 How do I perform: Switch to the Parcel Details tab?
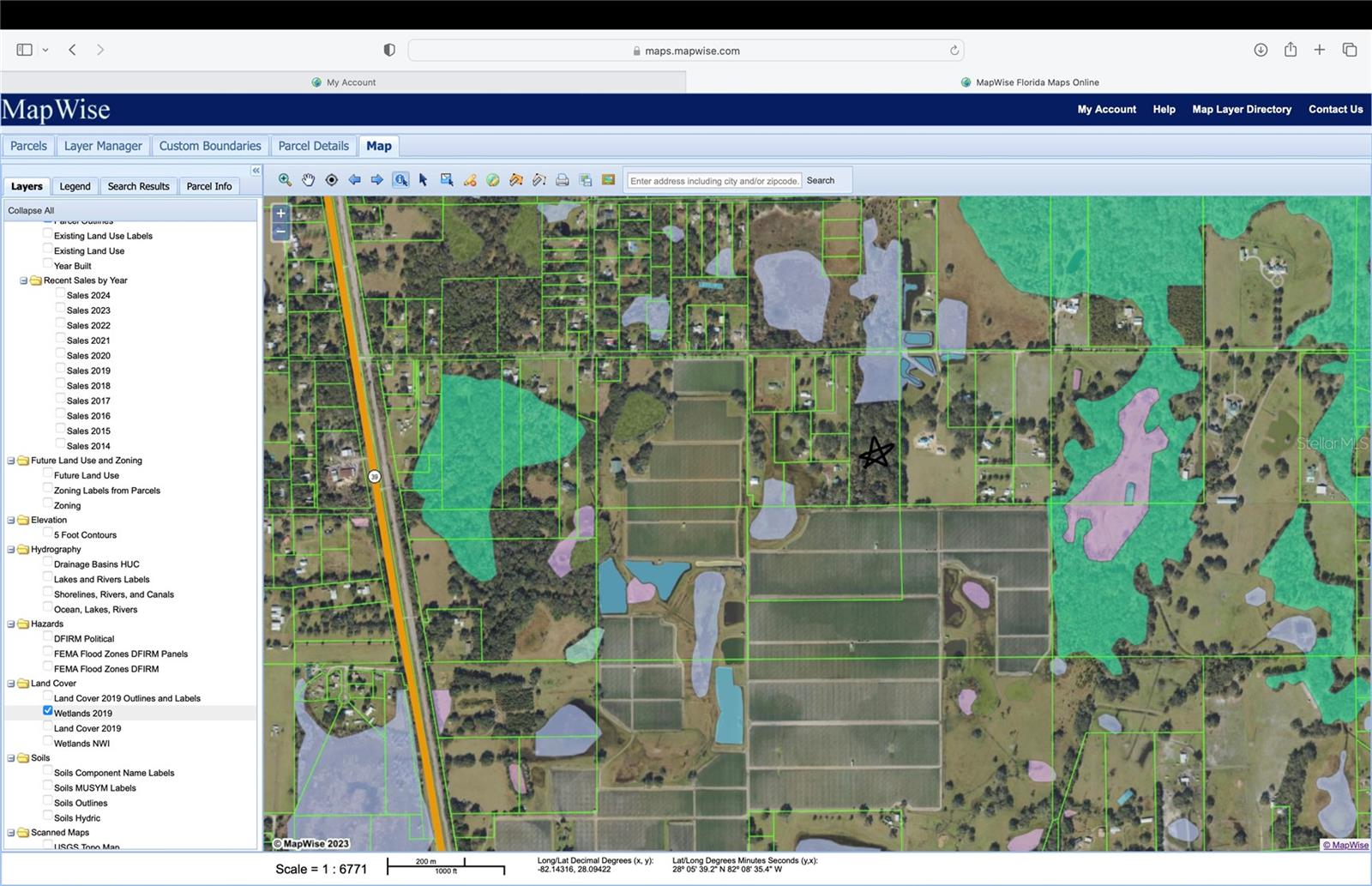(313, 146)
